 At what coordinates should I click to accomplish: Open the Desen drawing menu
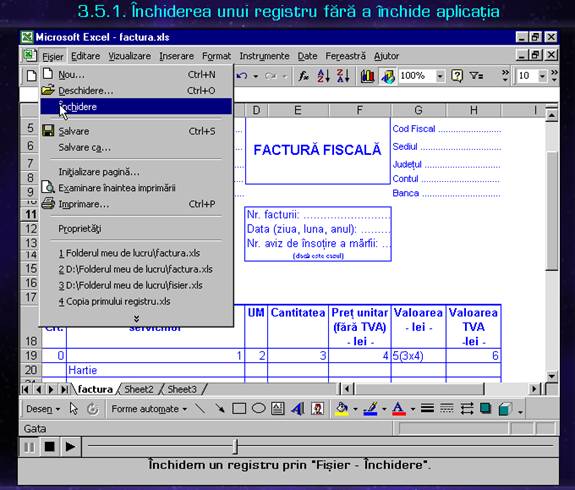(x=43, y=409)
